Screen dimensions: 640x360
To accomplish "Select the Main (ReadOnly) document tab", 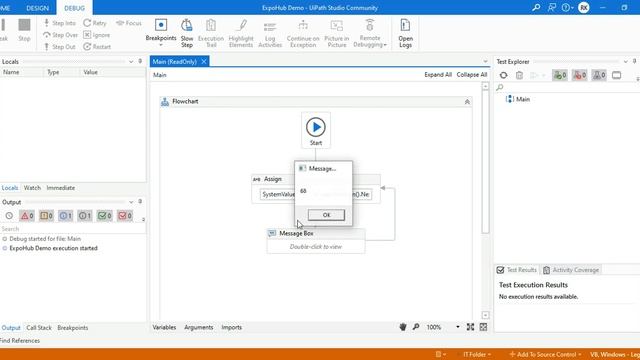I will click(x=175, y=62).
